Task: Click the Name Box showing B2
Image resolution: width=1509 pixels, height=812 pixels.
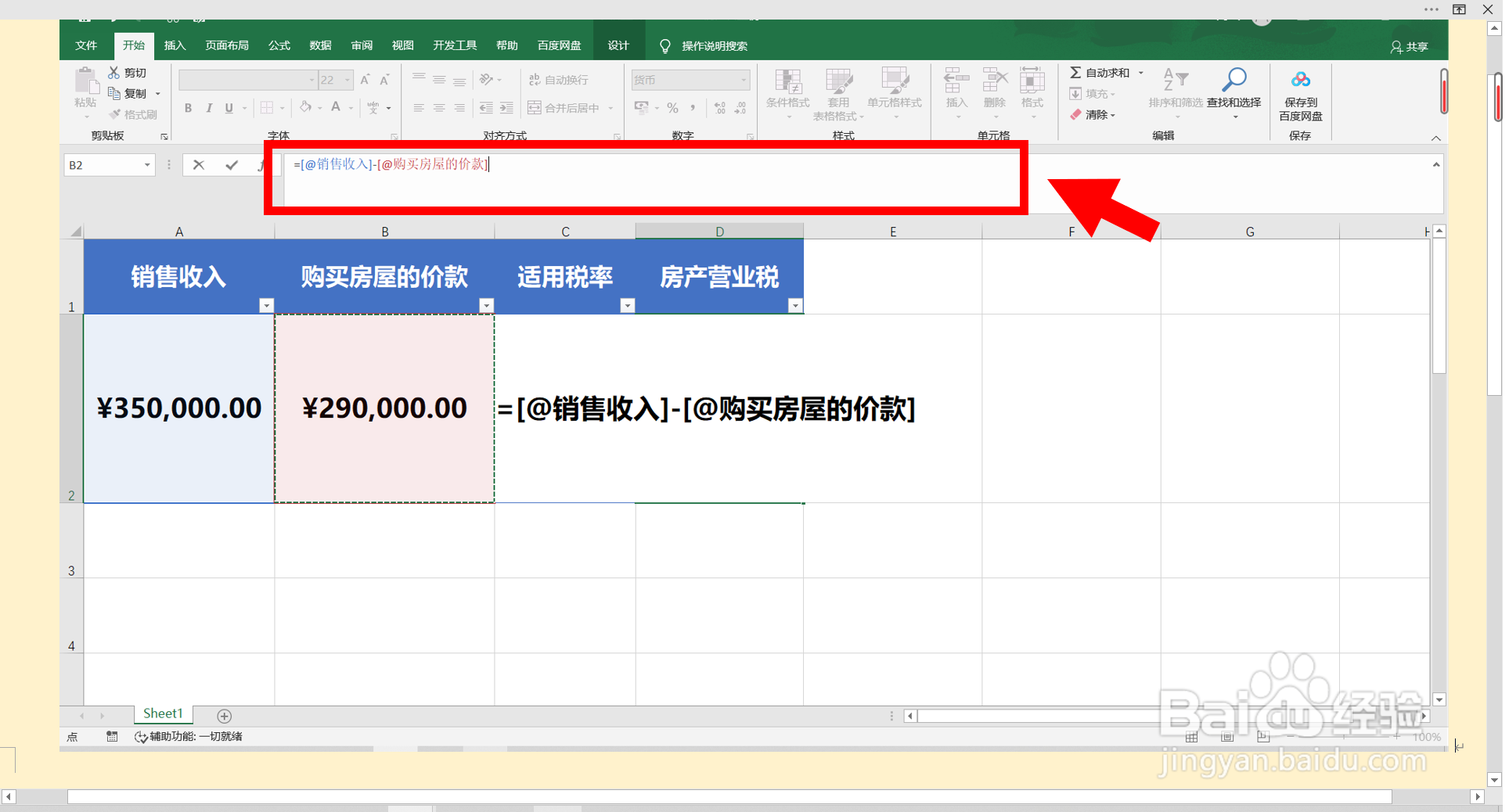Action: (x=102, y=165)
